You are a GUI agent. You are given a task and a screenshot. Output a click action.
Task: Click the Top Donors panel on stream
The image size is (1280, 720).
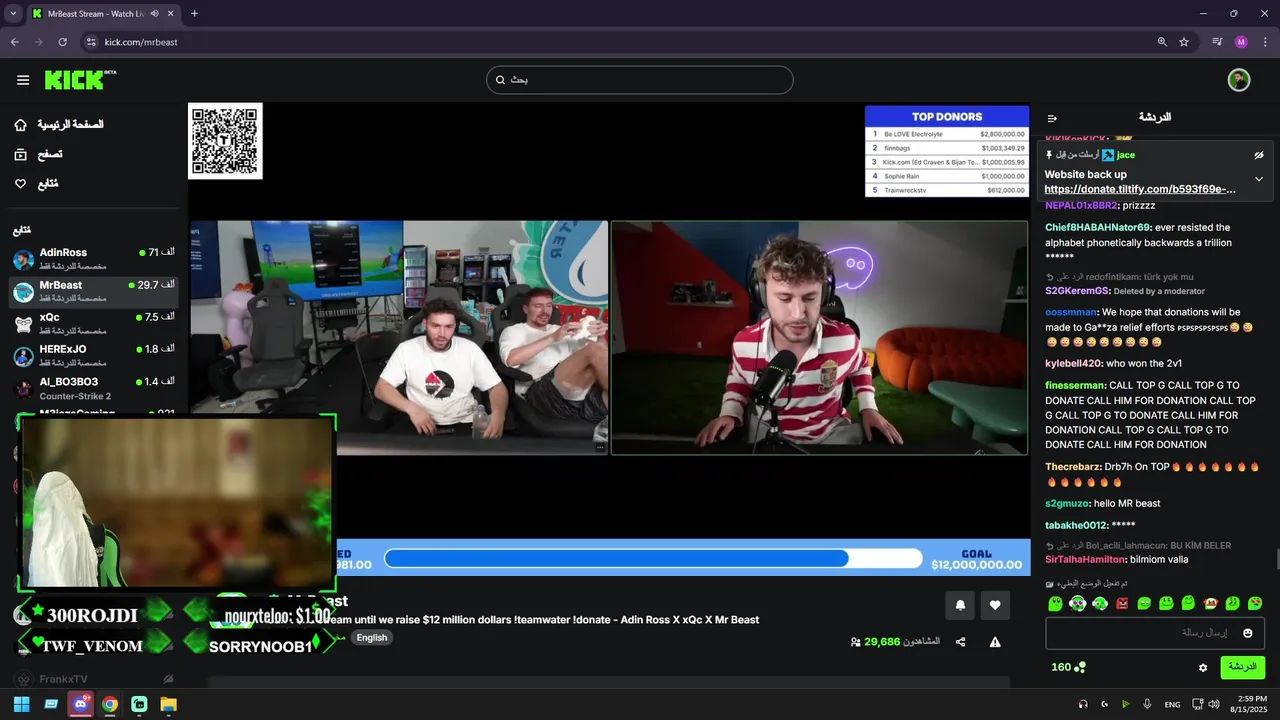[947, 151]
